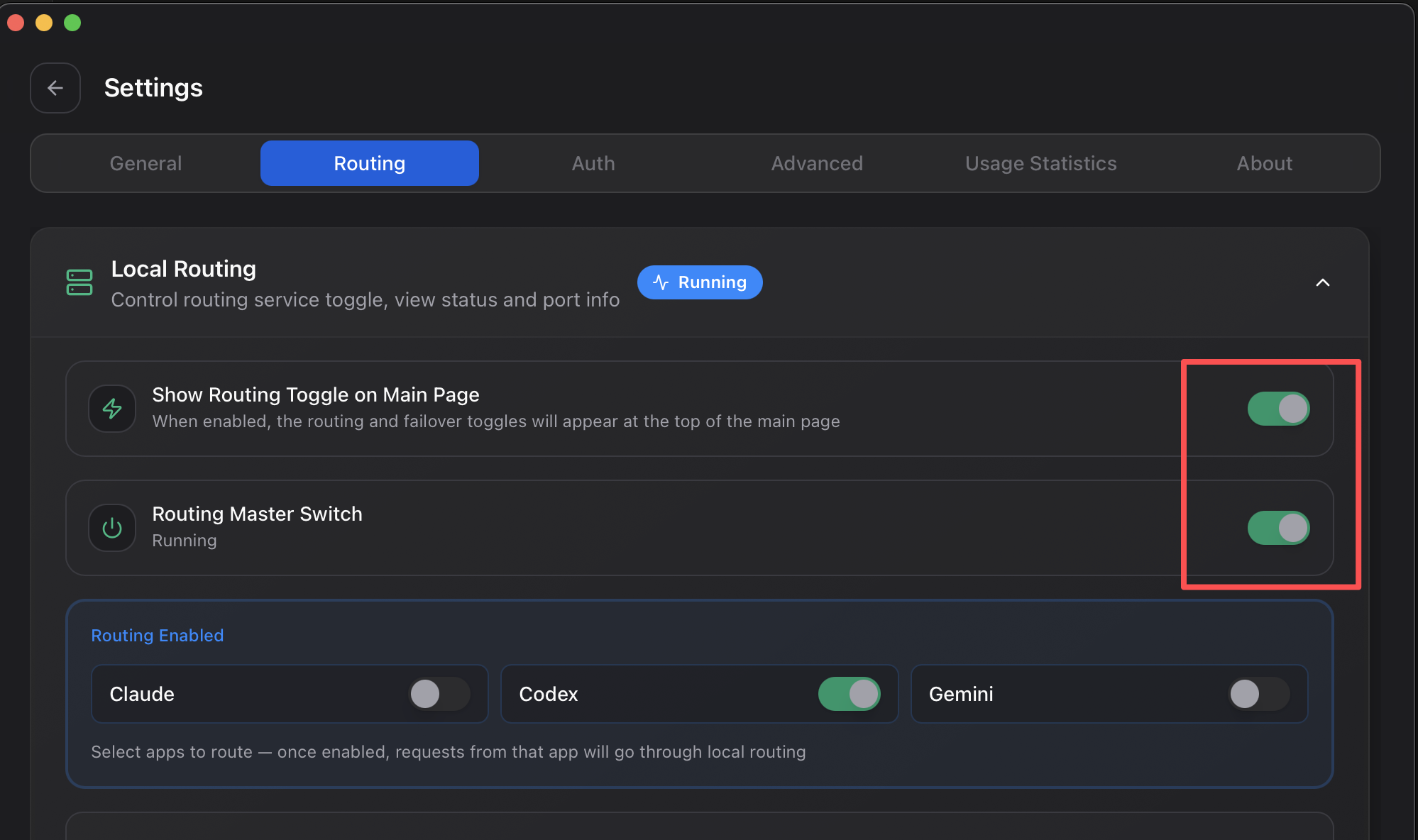This screenshot has height=840, width=1418.
Task: Select the Routing tab
Action: [370, 163]
